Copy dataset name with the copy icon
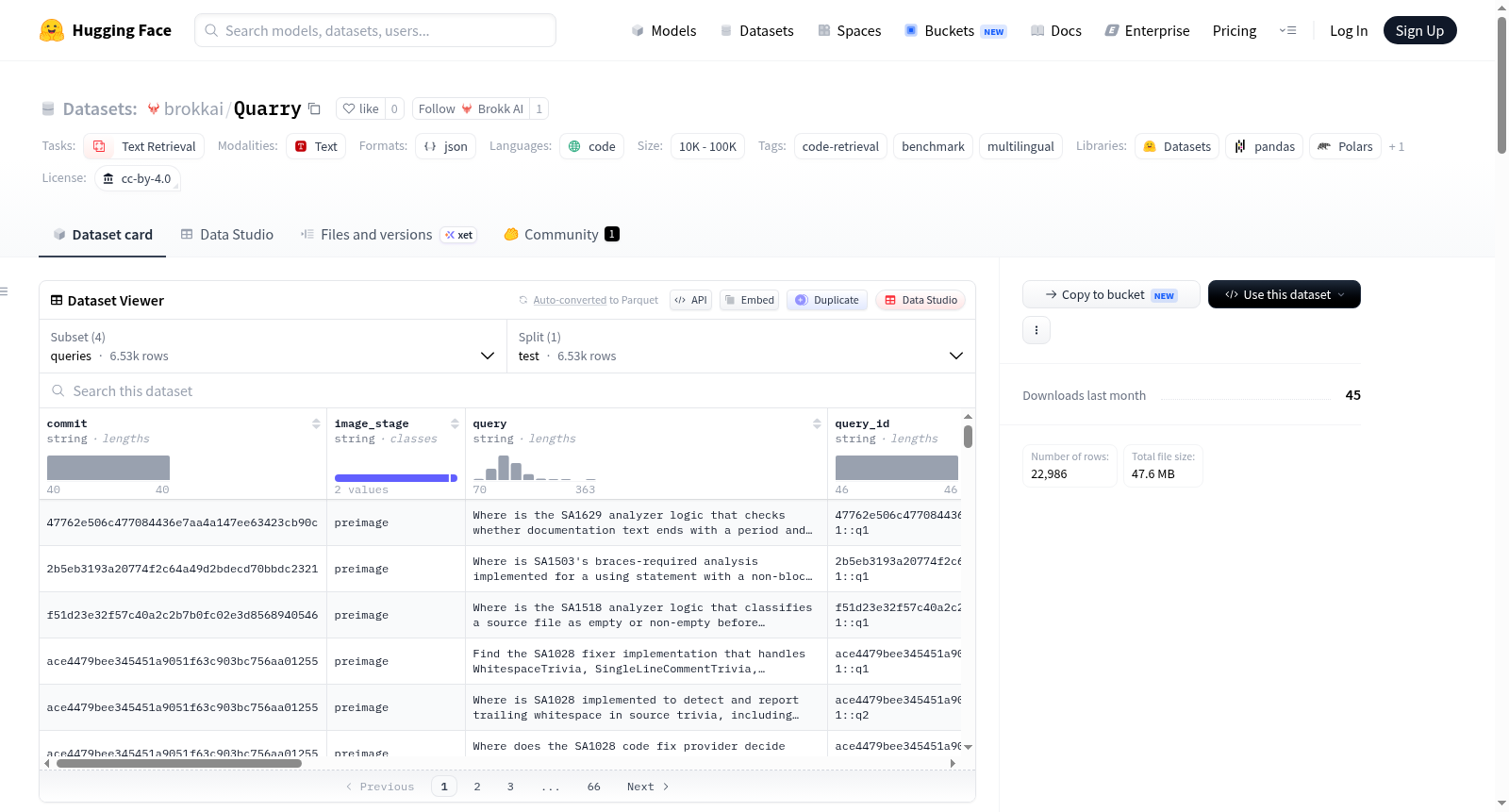Viewport: 1509px width, 812px height. pyautogui.click(x=315, y=108)
